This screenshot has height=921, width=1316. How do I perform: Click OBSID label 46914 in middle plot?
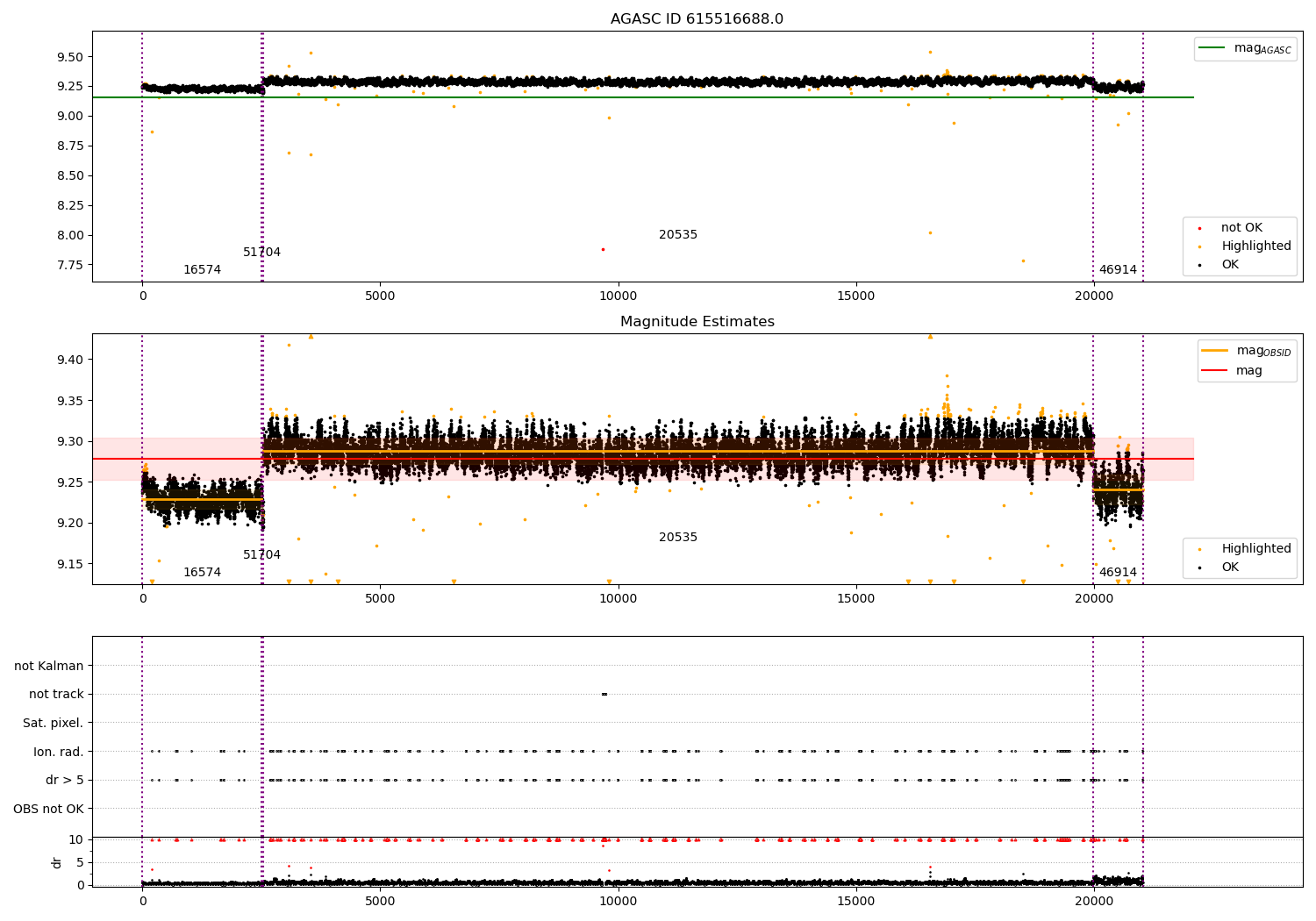(1118, 573)
